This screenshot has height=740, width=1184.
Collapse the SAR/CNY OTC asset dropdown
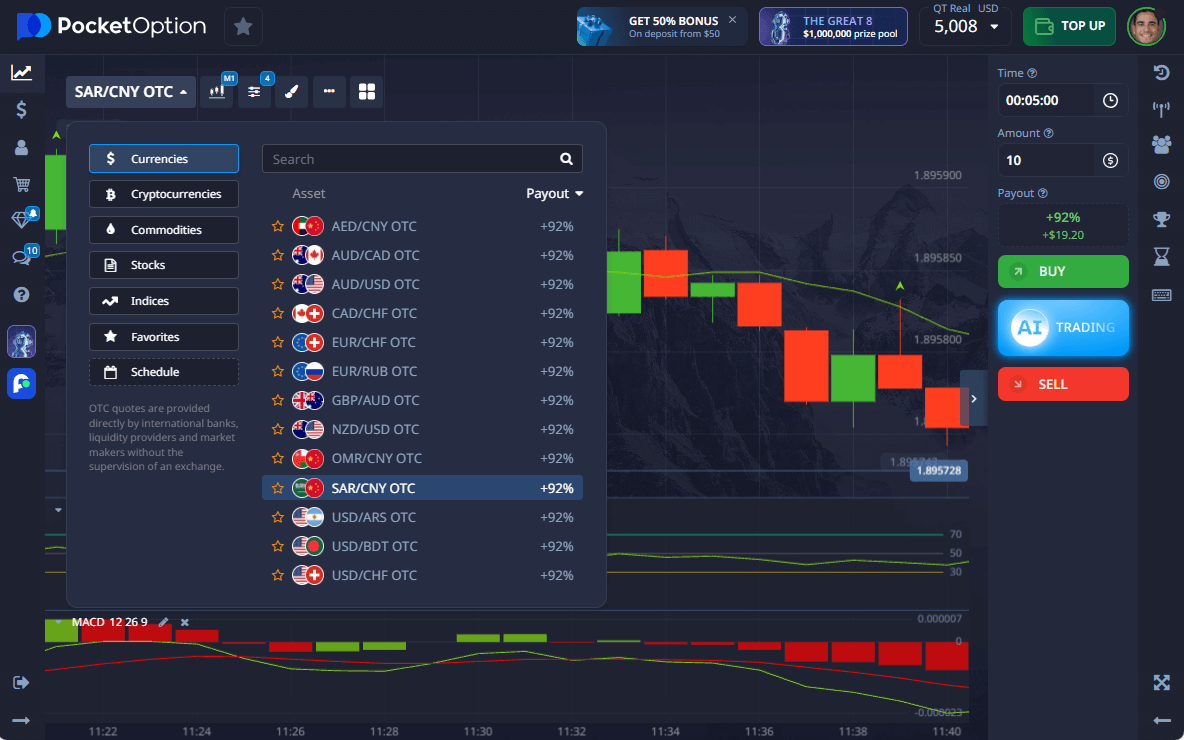pyautogui.click(x=131, y=92)
